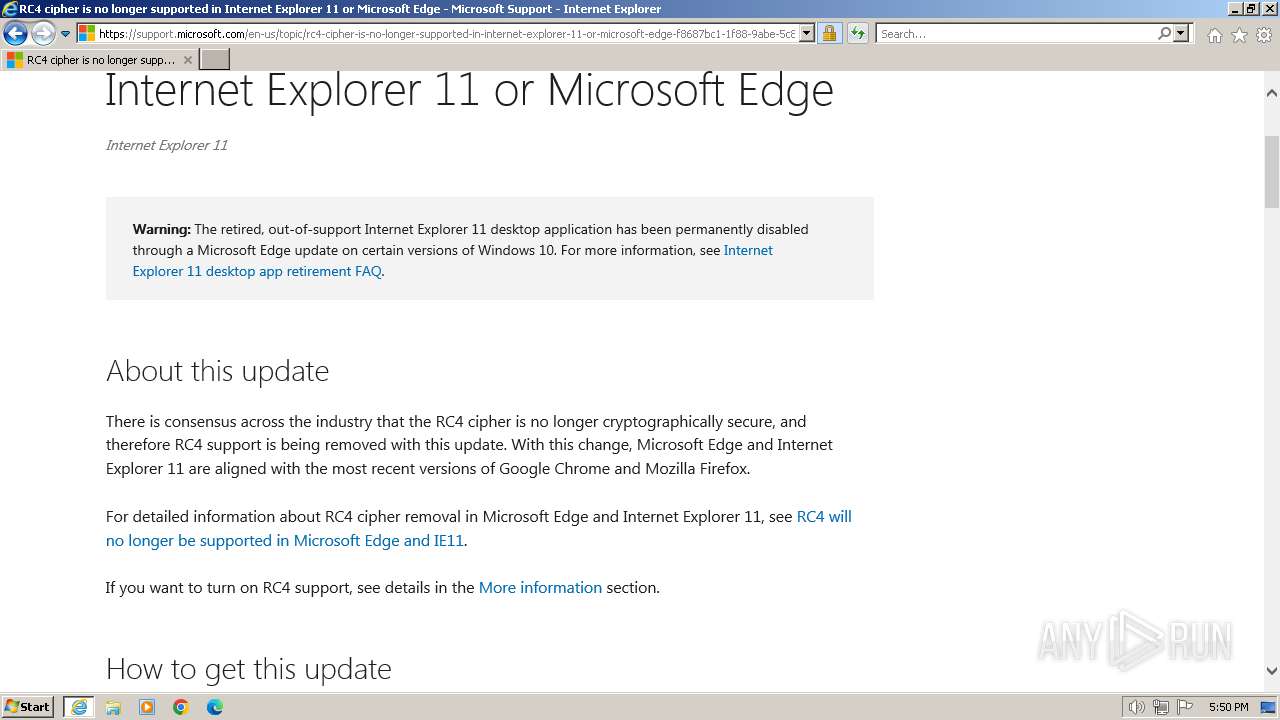1280x720 pixels.
Task: Click the page scrollbar up arrow
Action: pyautogui.click(x=1271, y=93)
